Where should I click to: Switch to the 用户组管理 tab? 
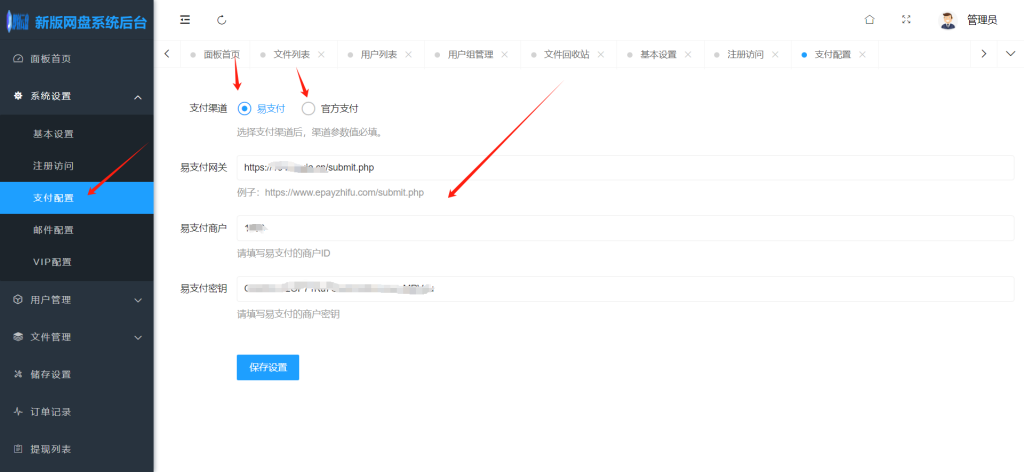pyautogui.click(x=470, y=55)
